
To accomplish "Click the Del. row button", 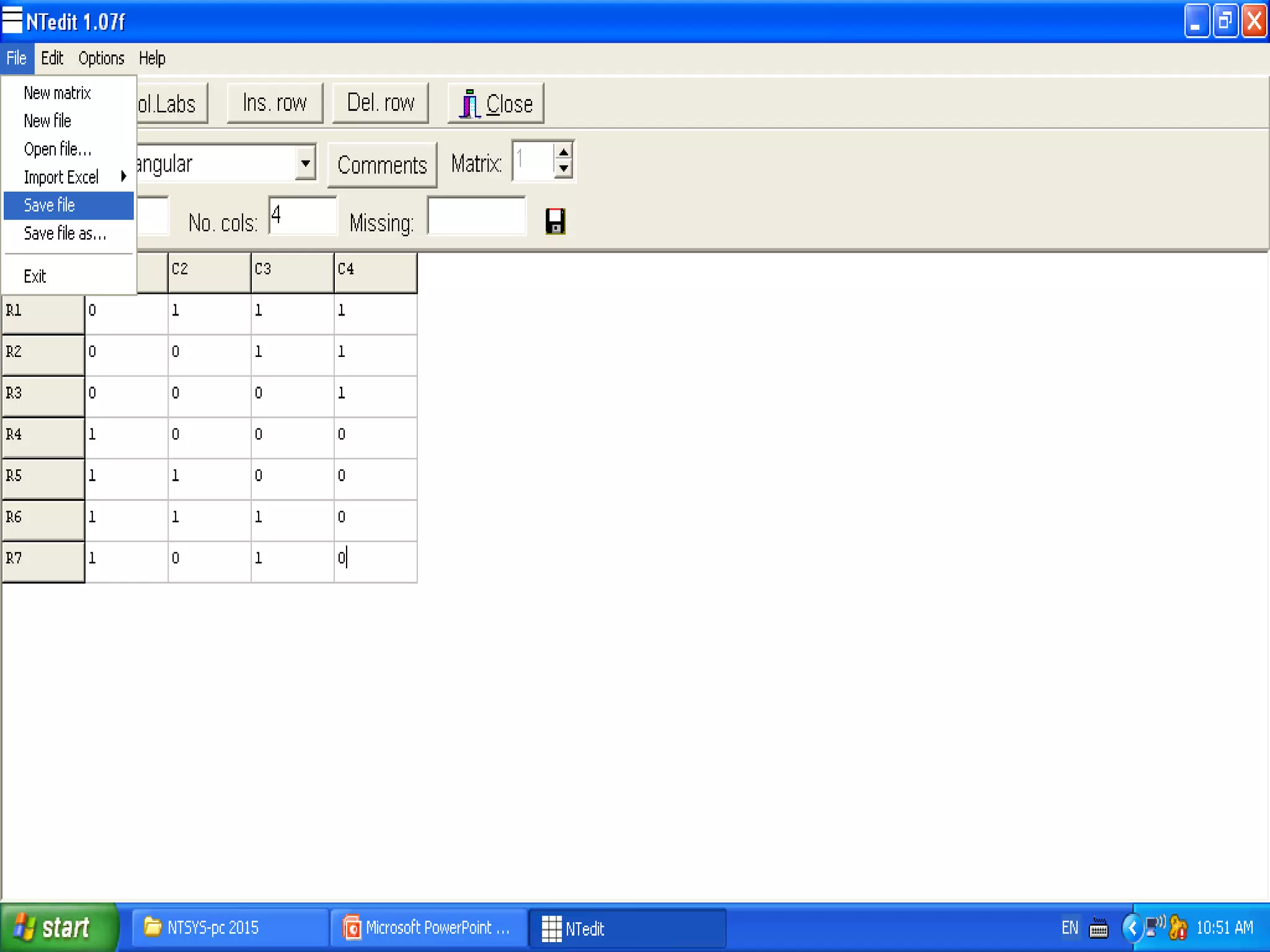I will (380, 103).
